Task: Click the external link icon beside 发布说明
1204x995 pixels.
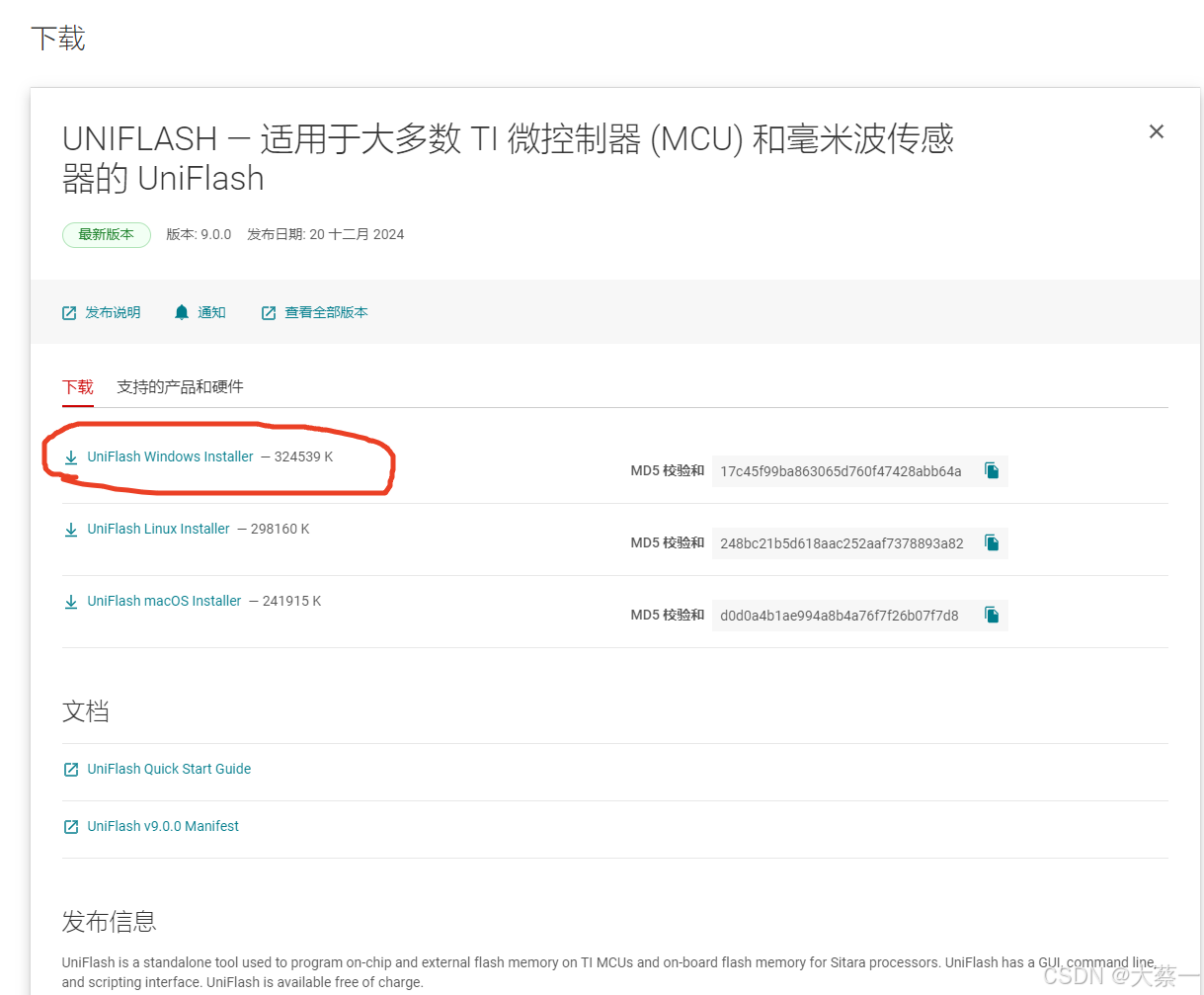Action: 68,311
